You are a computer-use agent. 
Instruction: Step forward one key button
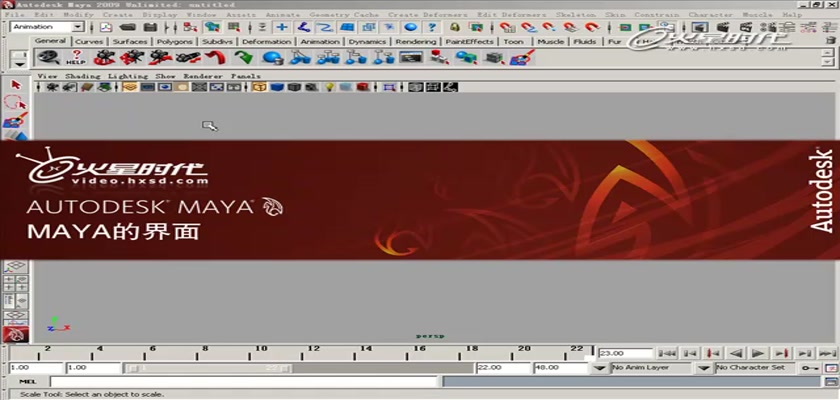click(x=782, y=353)
